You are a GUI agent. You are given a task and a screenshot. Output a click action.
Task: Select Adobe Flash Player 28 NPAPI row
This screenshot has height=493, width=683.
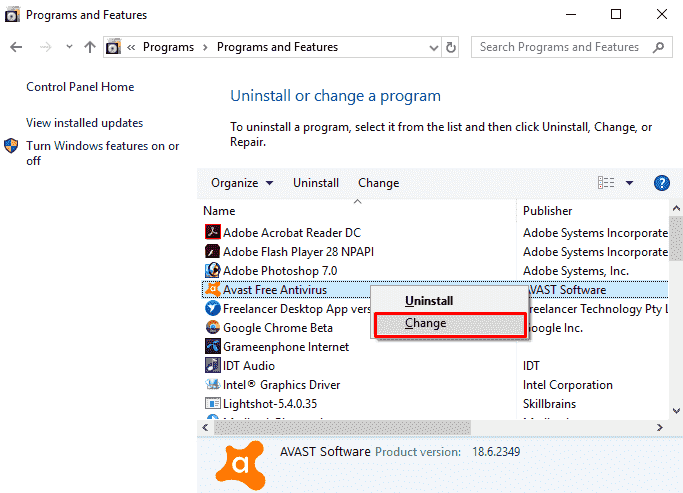pyautogui.click(x=435, y=252)
